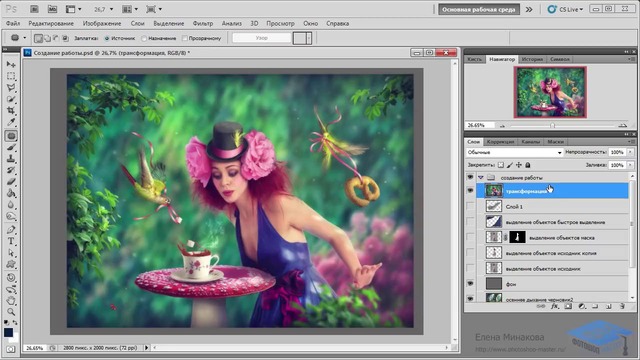The width and height of the screenshot is (640, 360).
Task: Select the выделение объектов исходник layer
Action: (552, 268)
